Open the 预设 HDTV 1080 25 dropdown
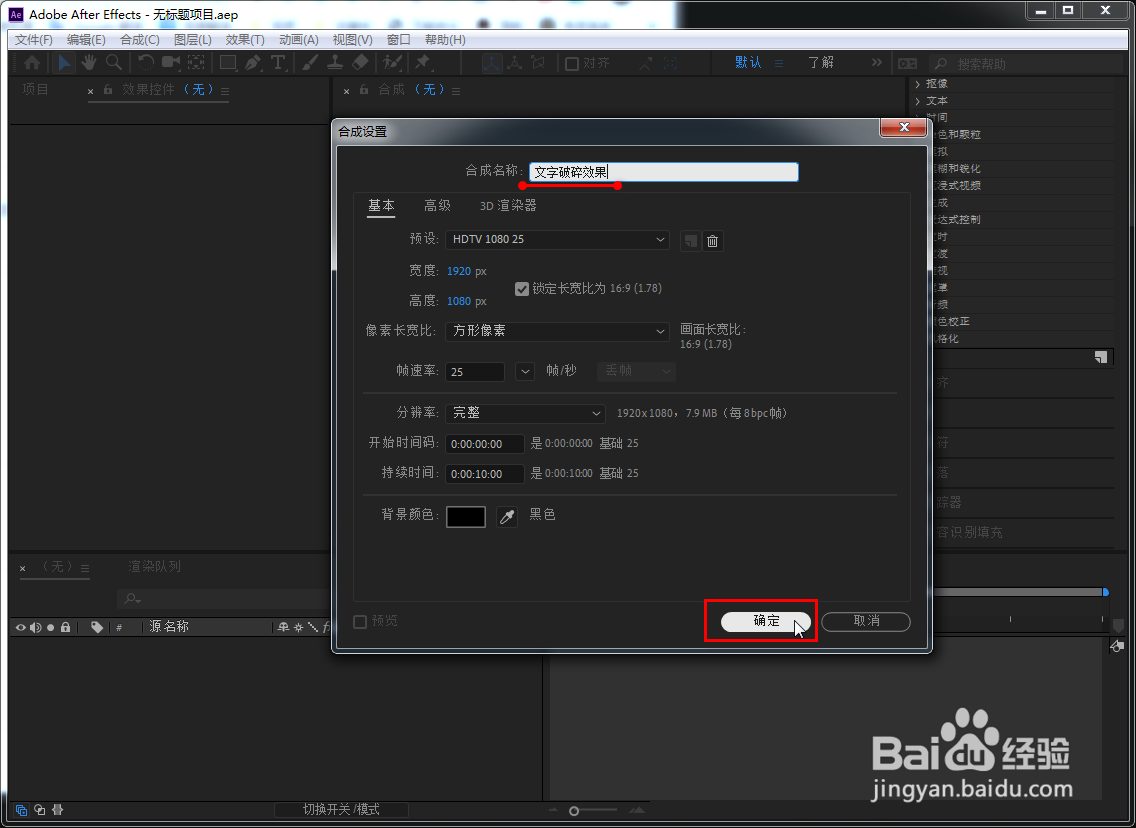The image size is (1136, 828). (557, 240)
